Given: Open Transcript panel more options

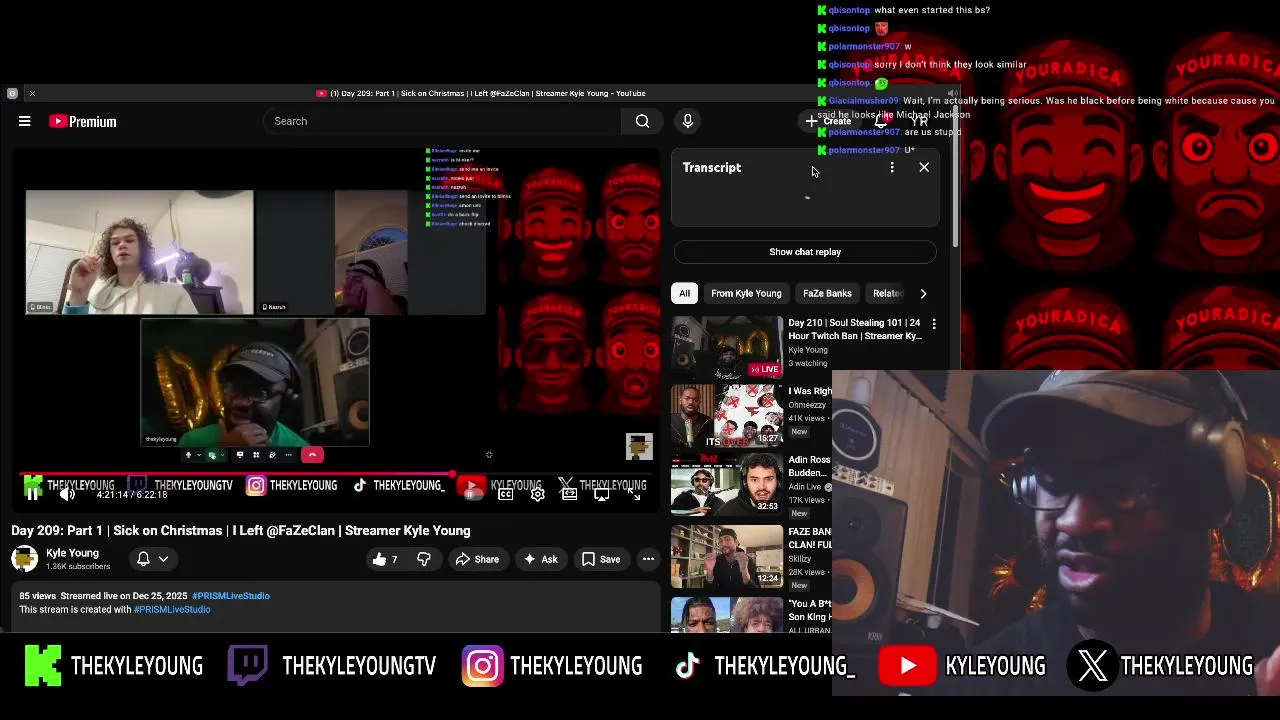Looking at the screenshot, I should pyautogui.click(x=892, y=167).
